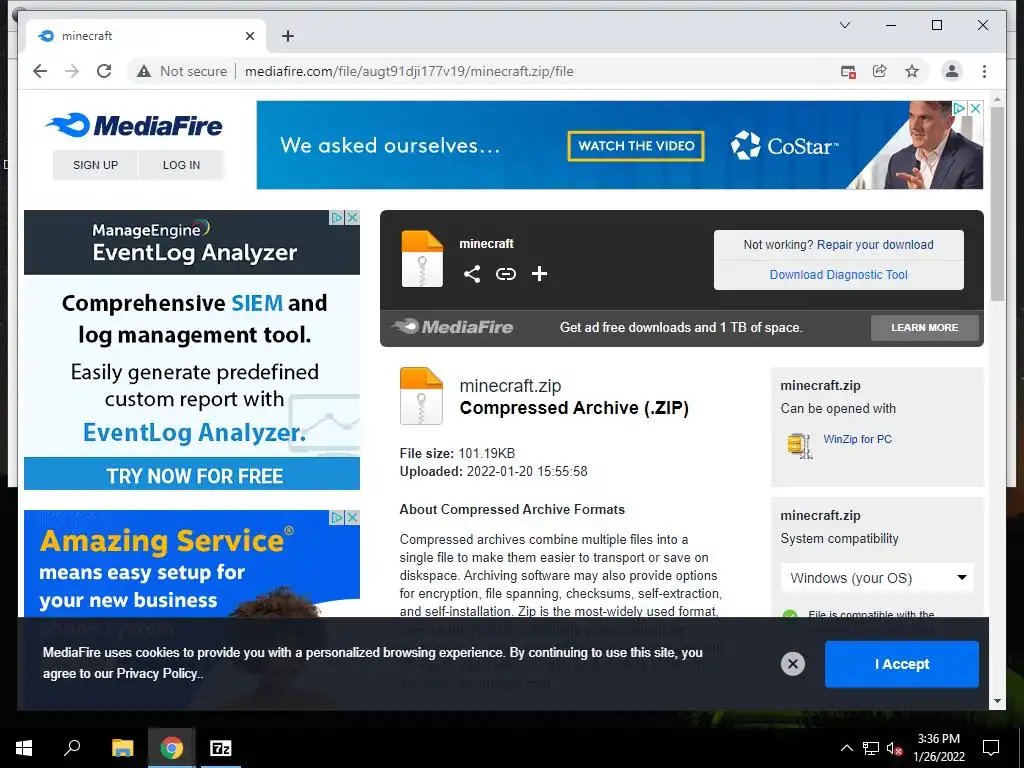Click the address bar URL

tap(409, 71)
